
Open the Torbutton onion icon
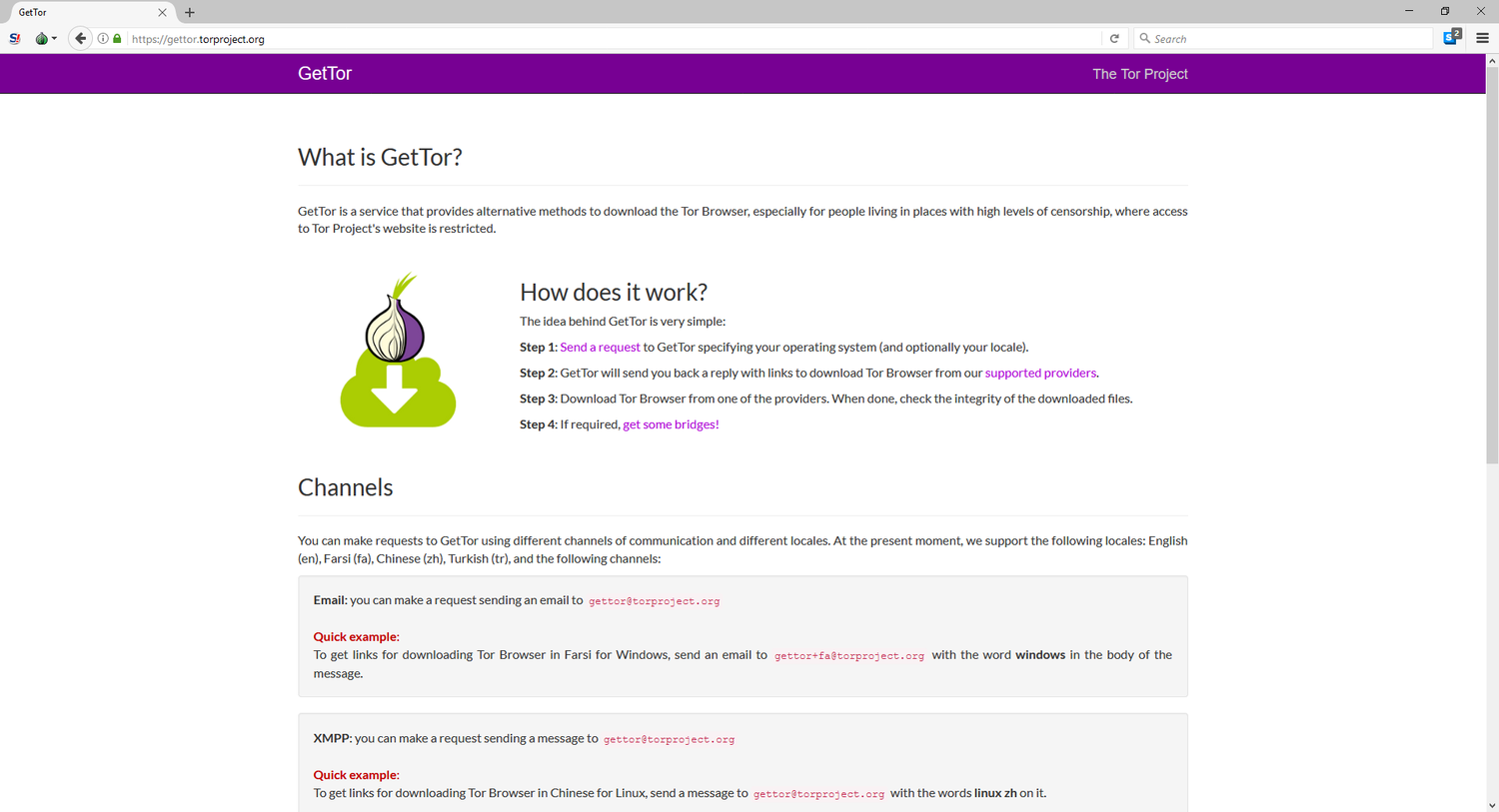click(x=41, y=39)
